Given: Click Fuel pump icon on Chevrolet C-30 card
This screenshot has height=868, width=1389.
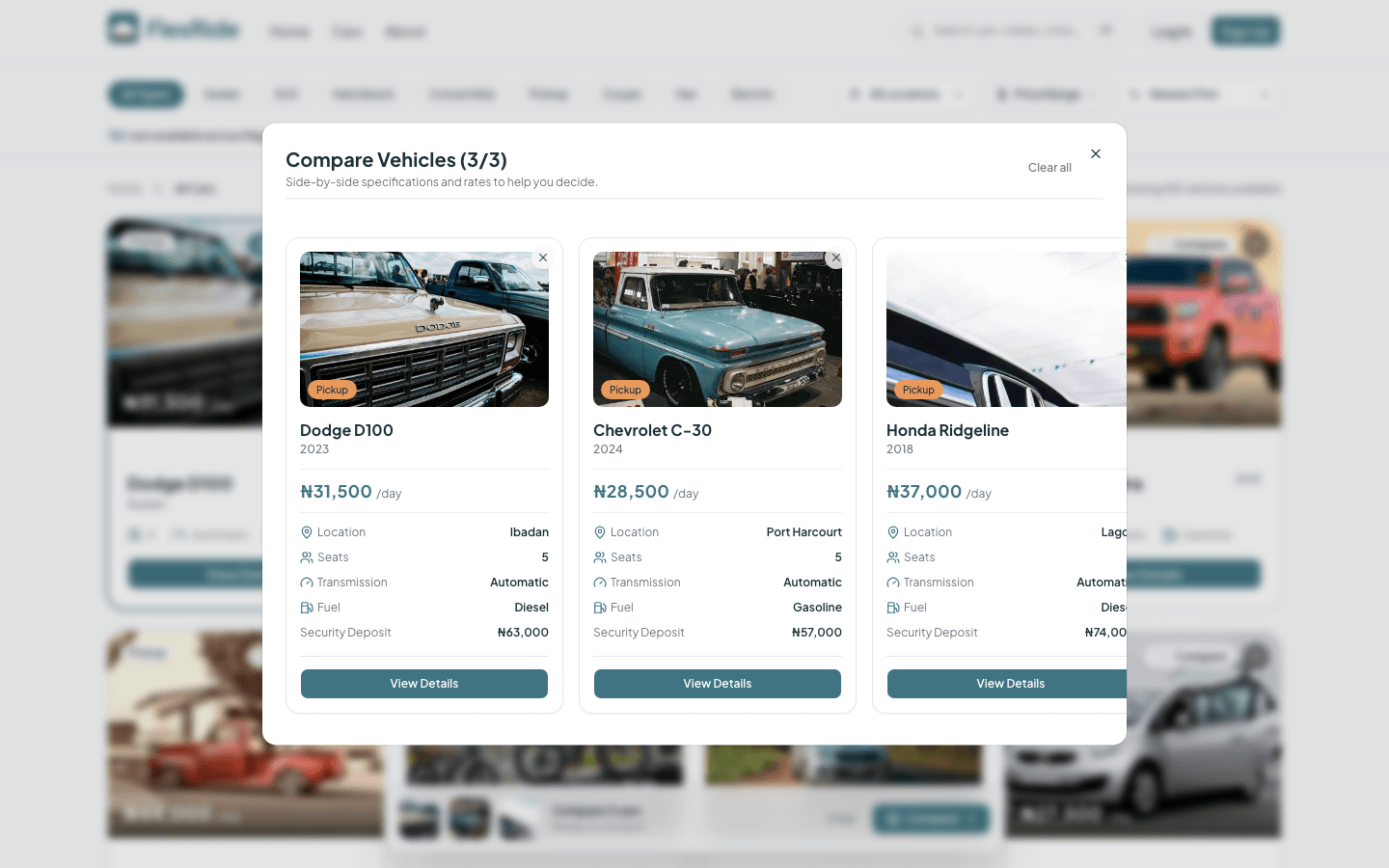Looking at the screenshot, I should tap(600, 608).
